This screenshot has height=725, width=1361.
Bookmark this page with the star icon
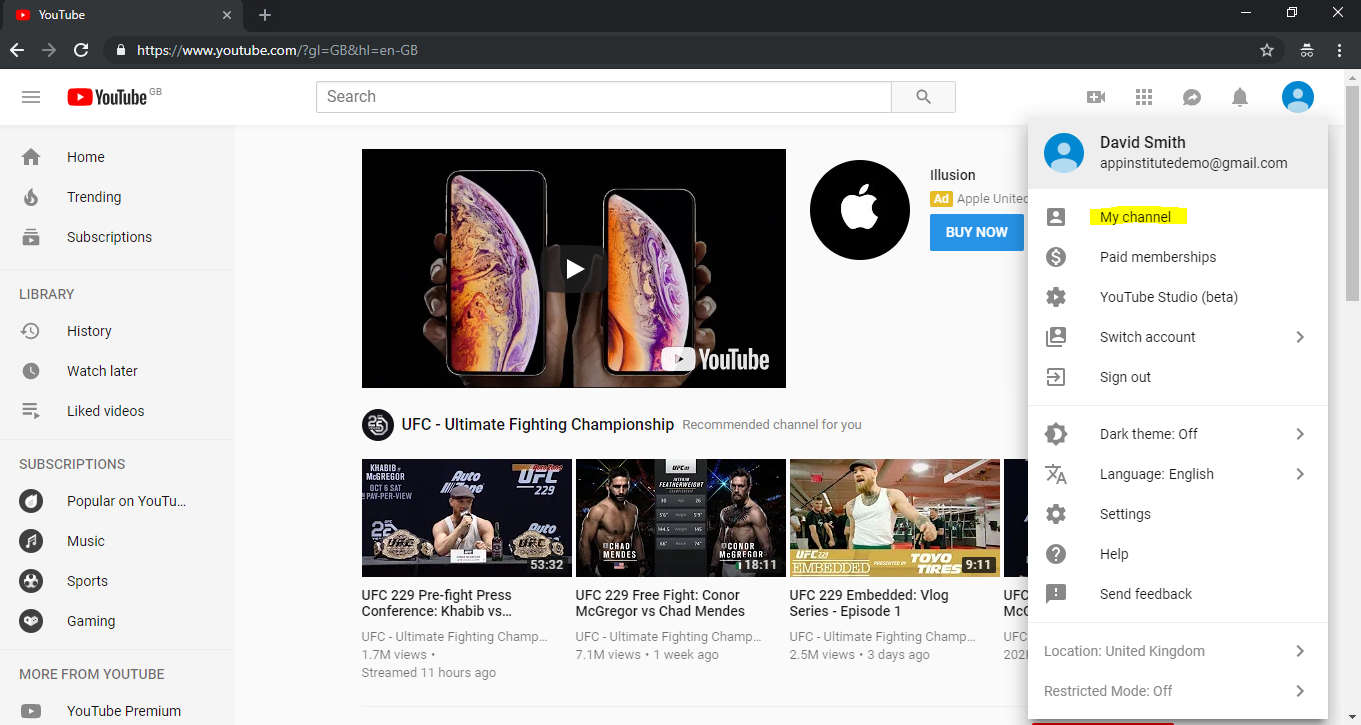[x=1267, y=50]
